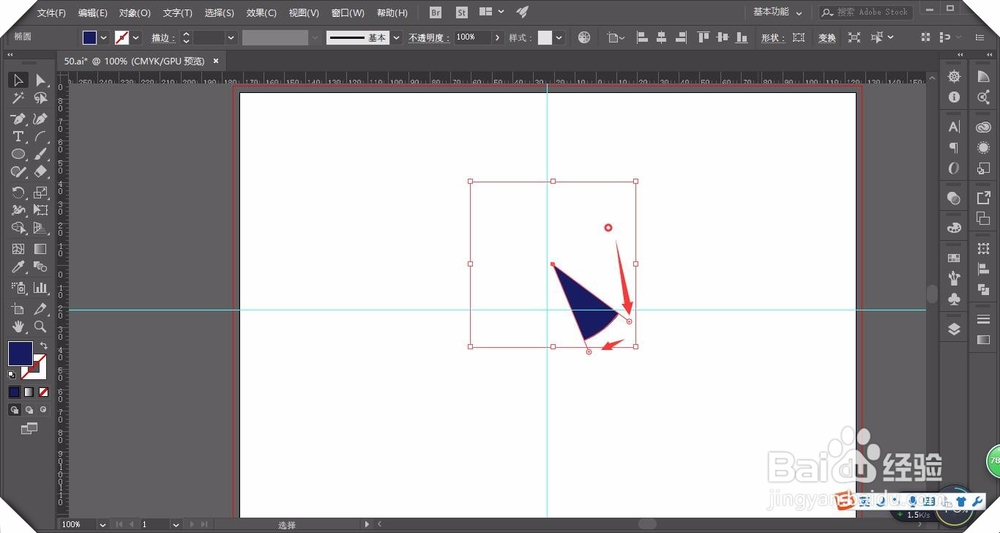Select the Gradient tool
Image resolution: width=1000 pixels, height=533 pixels.
(x=40, y=249)
